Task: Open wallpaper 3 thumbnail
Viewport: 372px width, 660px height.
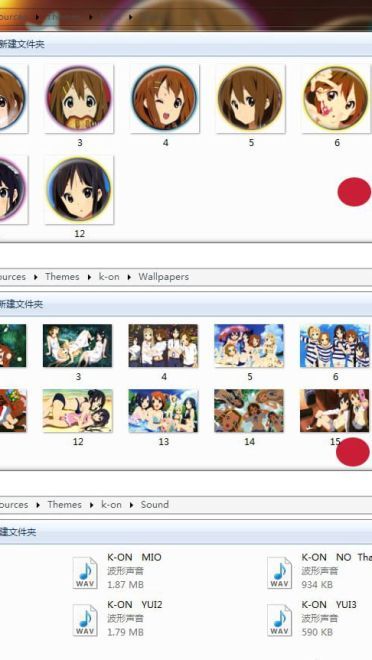Action: coord(77,346)
